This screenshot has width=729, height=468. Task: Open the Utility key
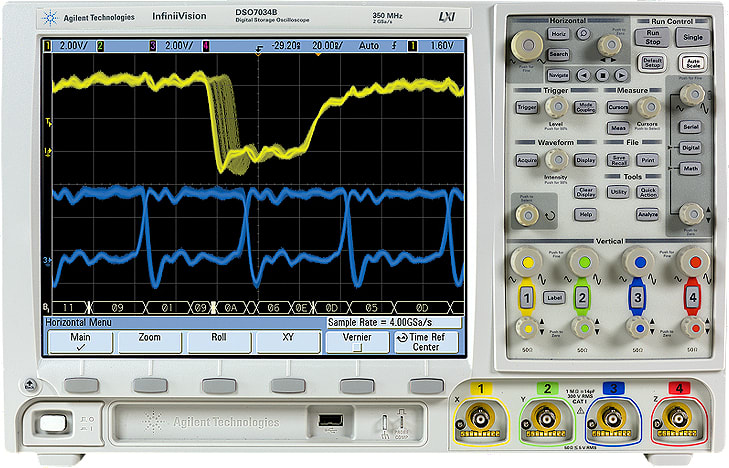point(618,192)
